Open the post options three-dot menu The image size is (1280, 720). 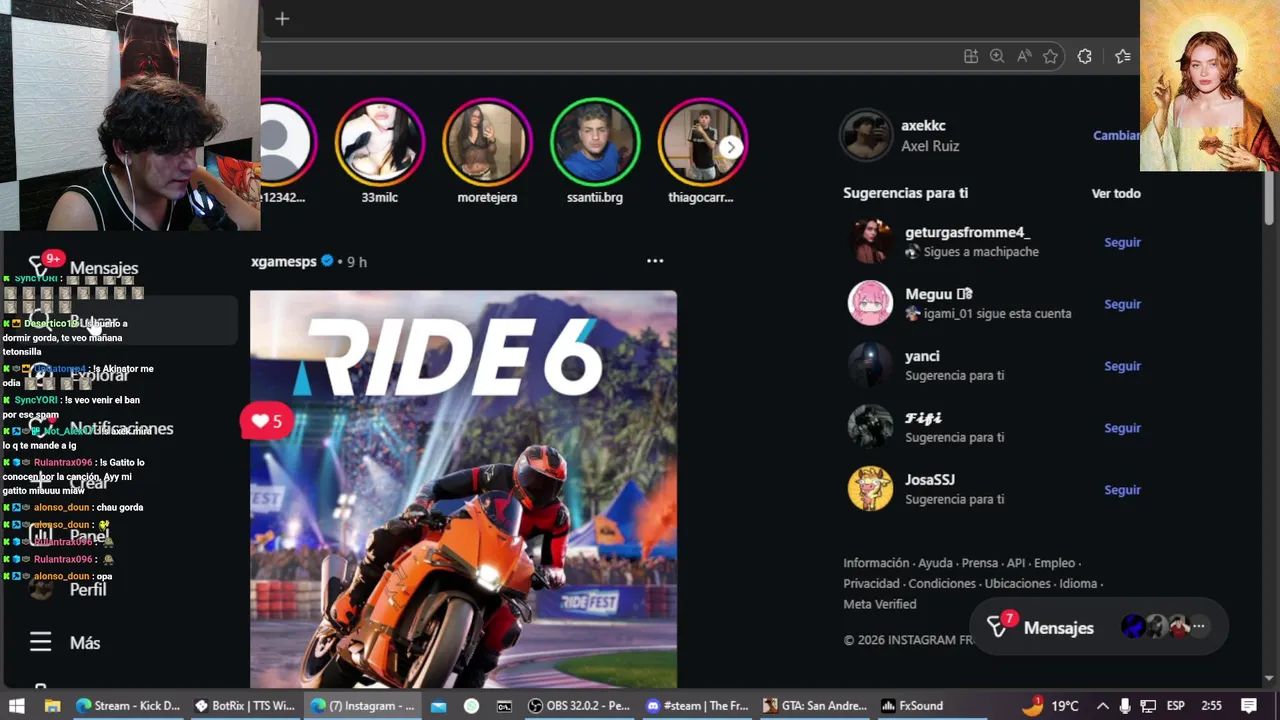click(x=655, y=261)
